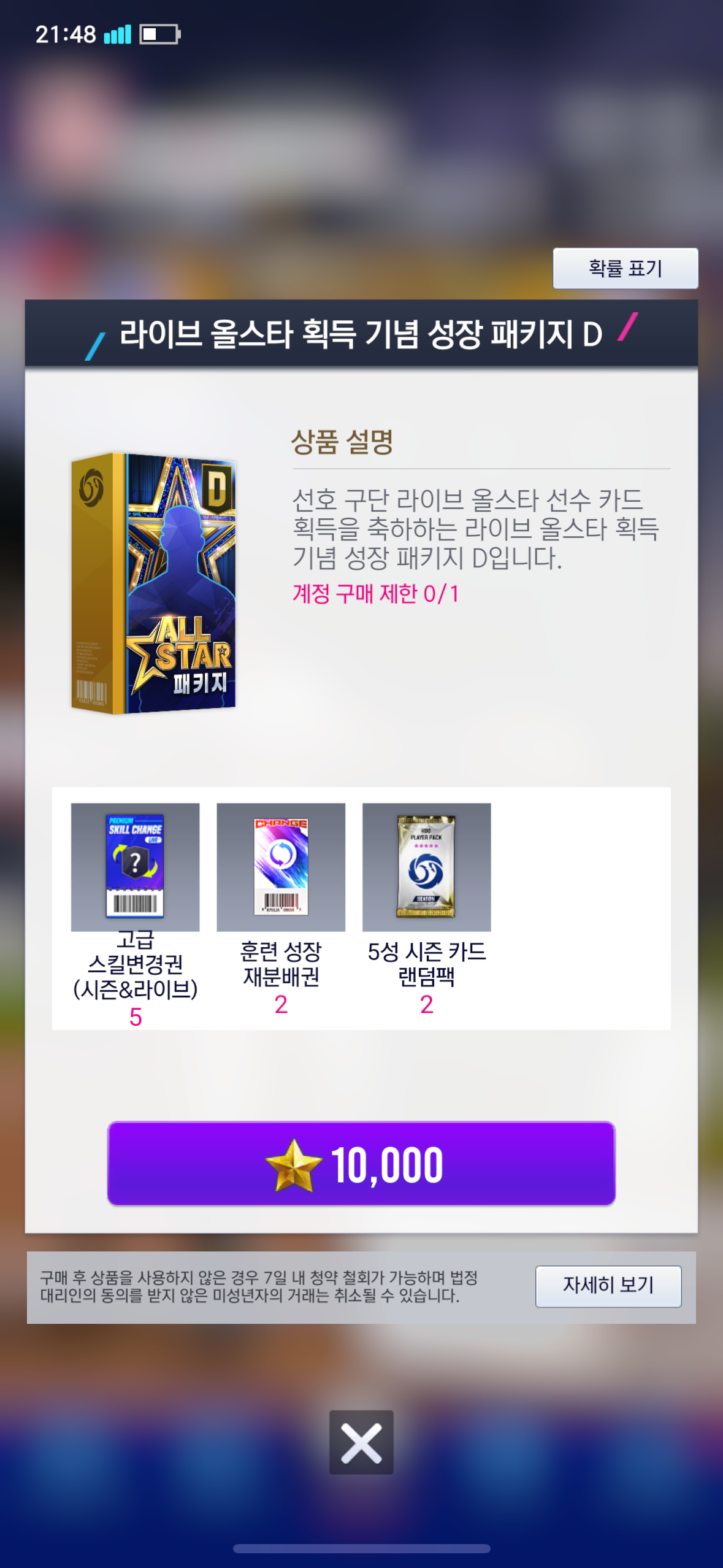723x1568 pixels.
Task: Buy the package for 10,000 stars
Action: pos(361,1163)
